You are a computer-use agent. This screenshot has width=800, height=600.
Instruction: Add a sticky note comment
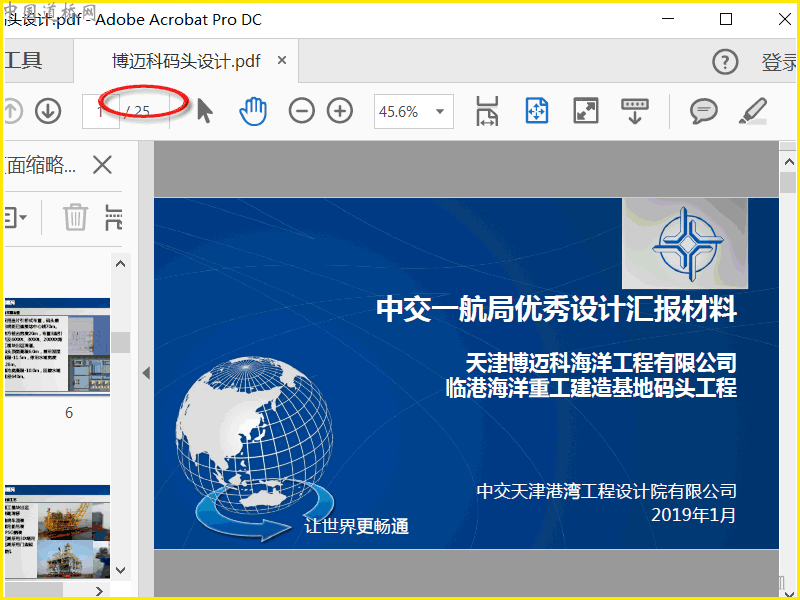pos(704,111)
